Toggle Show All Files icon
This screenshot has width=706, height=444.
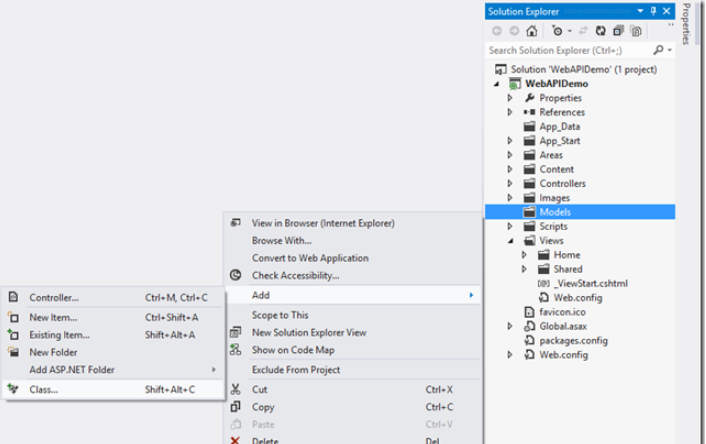[x=636, y=31]
